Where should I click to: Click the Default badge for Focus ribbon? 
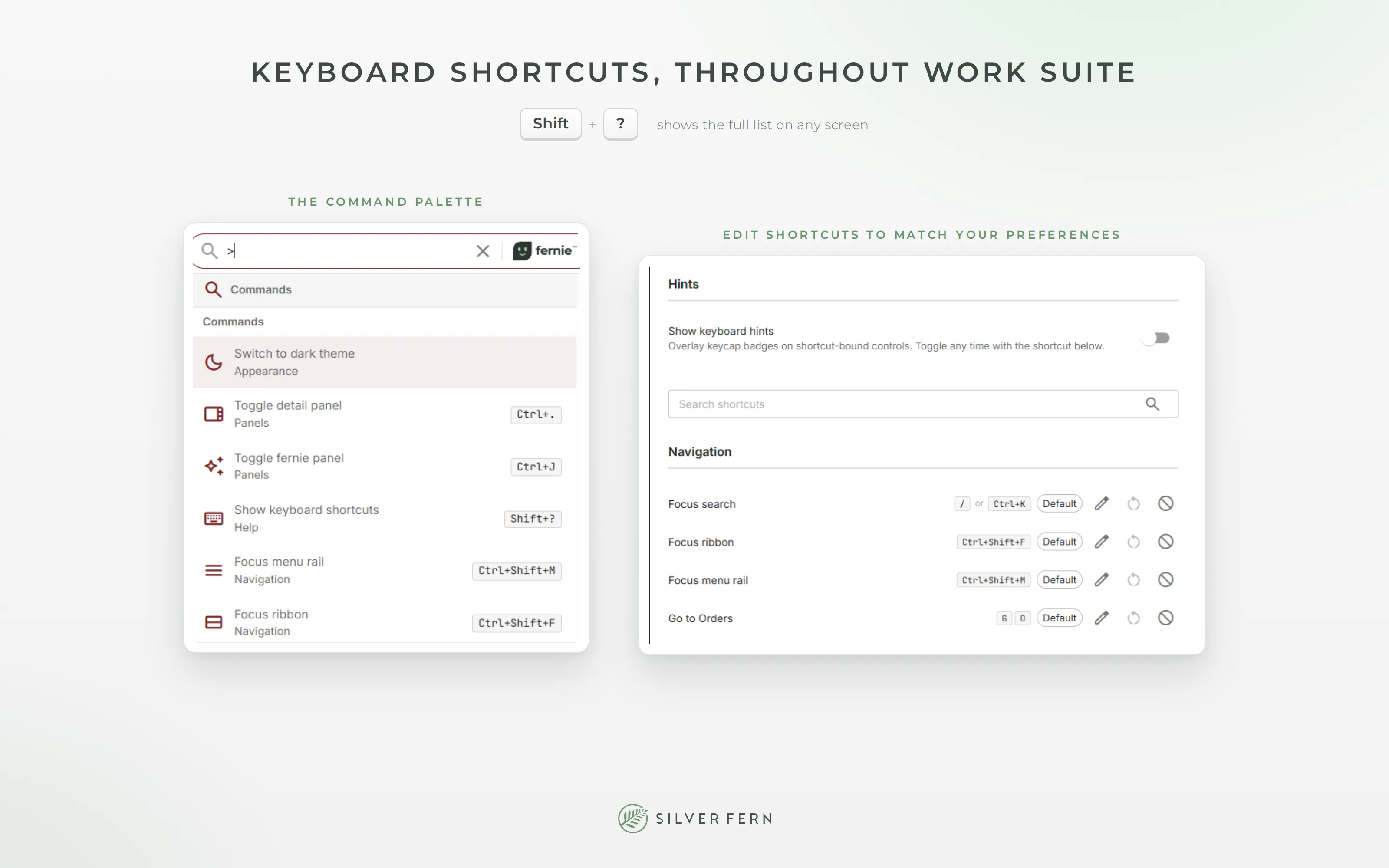click(1059, 541)
